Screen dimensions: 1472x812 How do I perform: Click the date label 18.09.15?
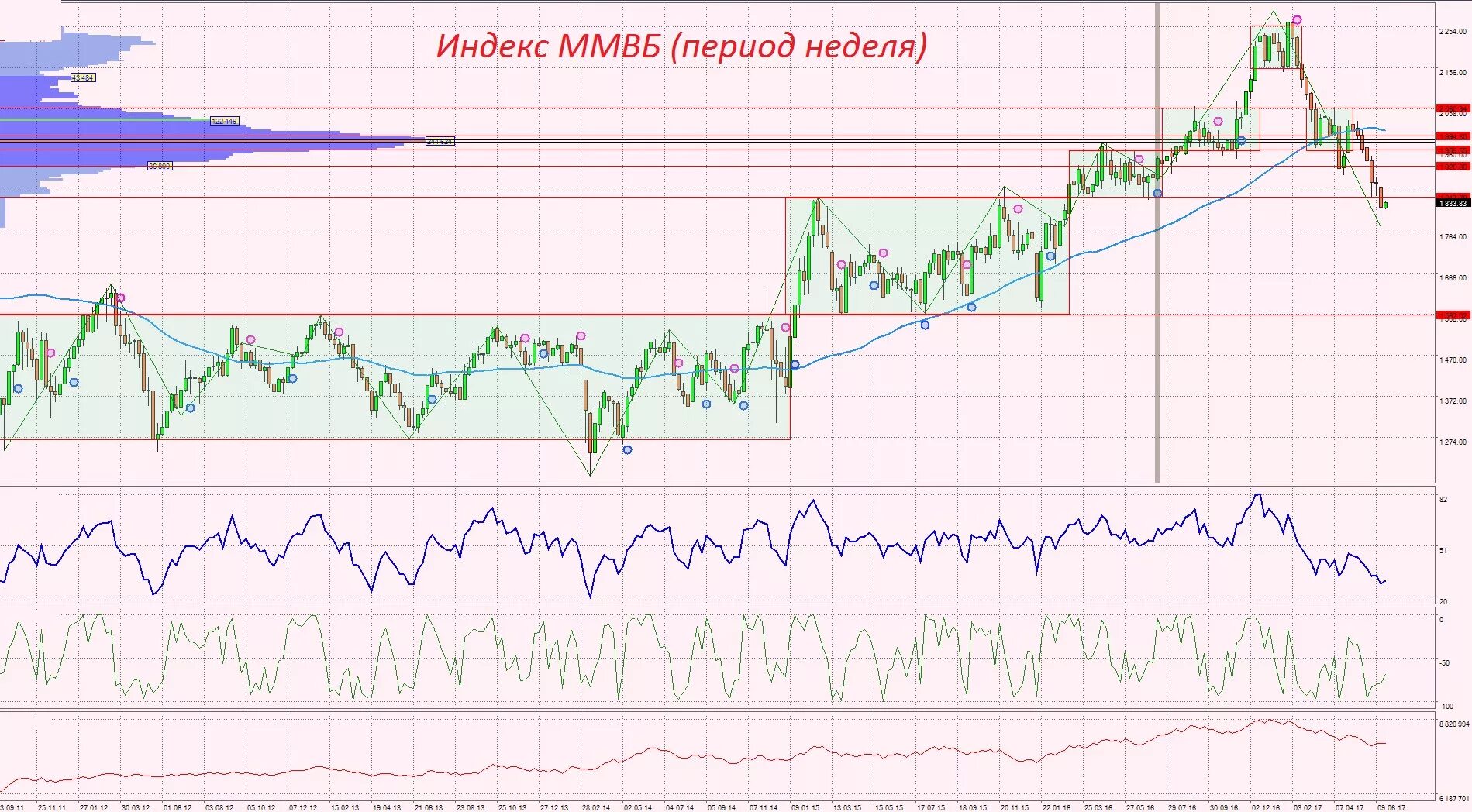(973, 807)
